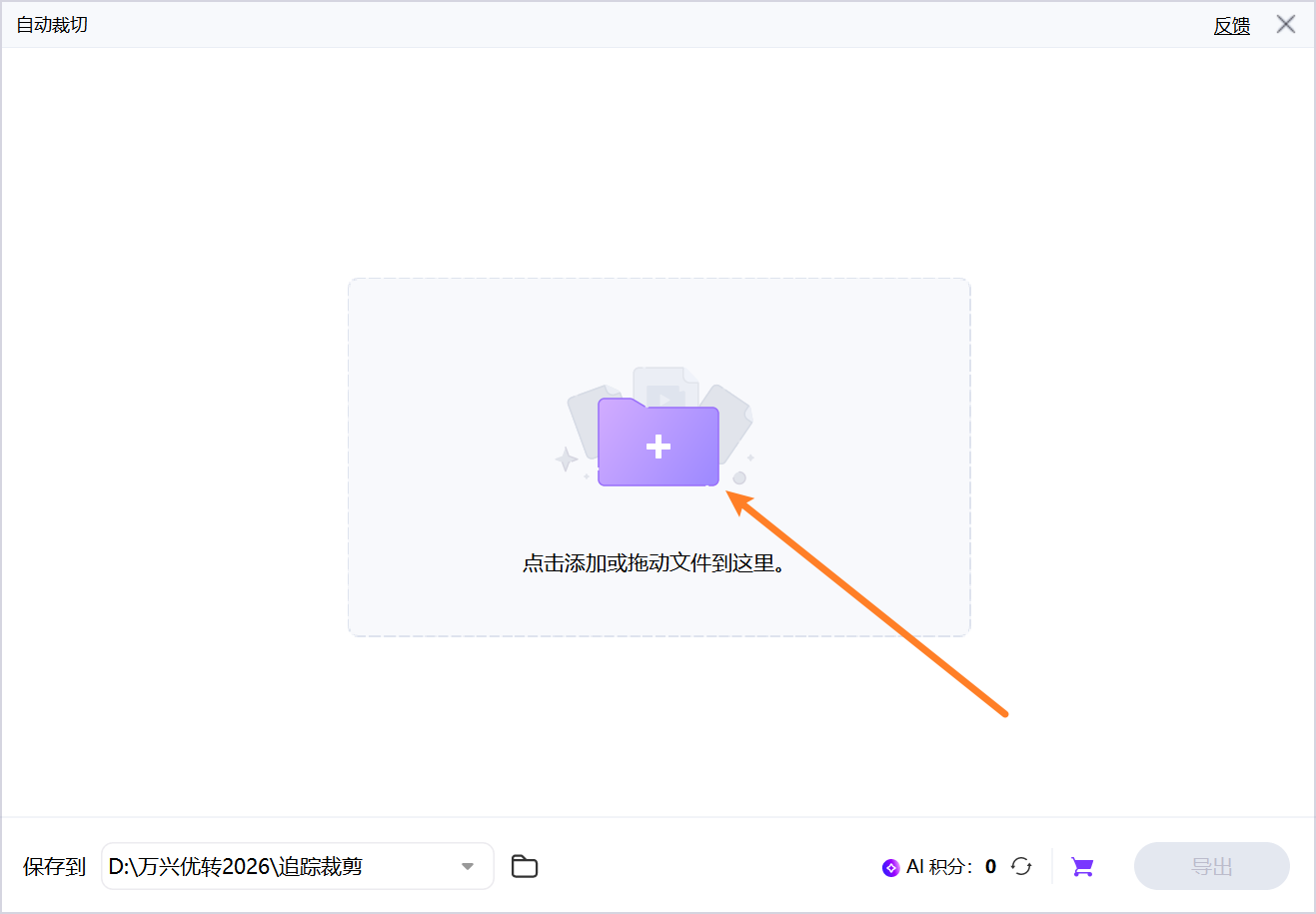Open the browse folder icon beside the path
This screenshot has width=1316, height=914.
[x=524, y=866]
